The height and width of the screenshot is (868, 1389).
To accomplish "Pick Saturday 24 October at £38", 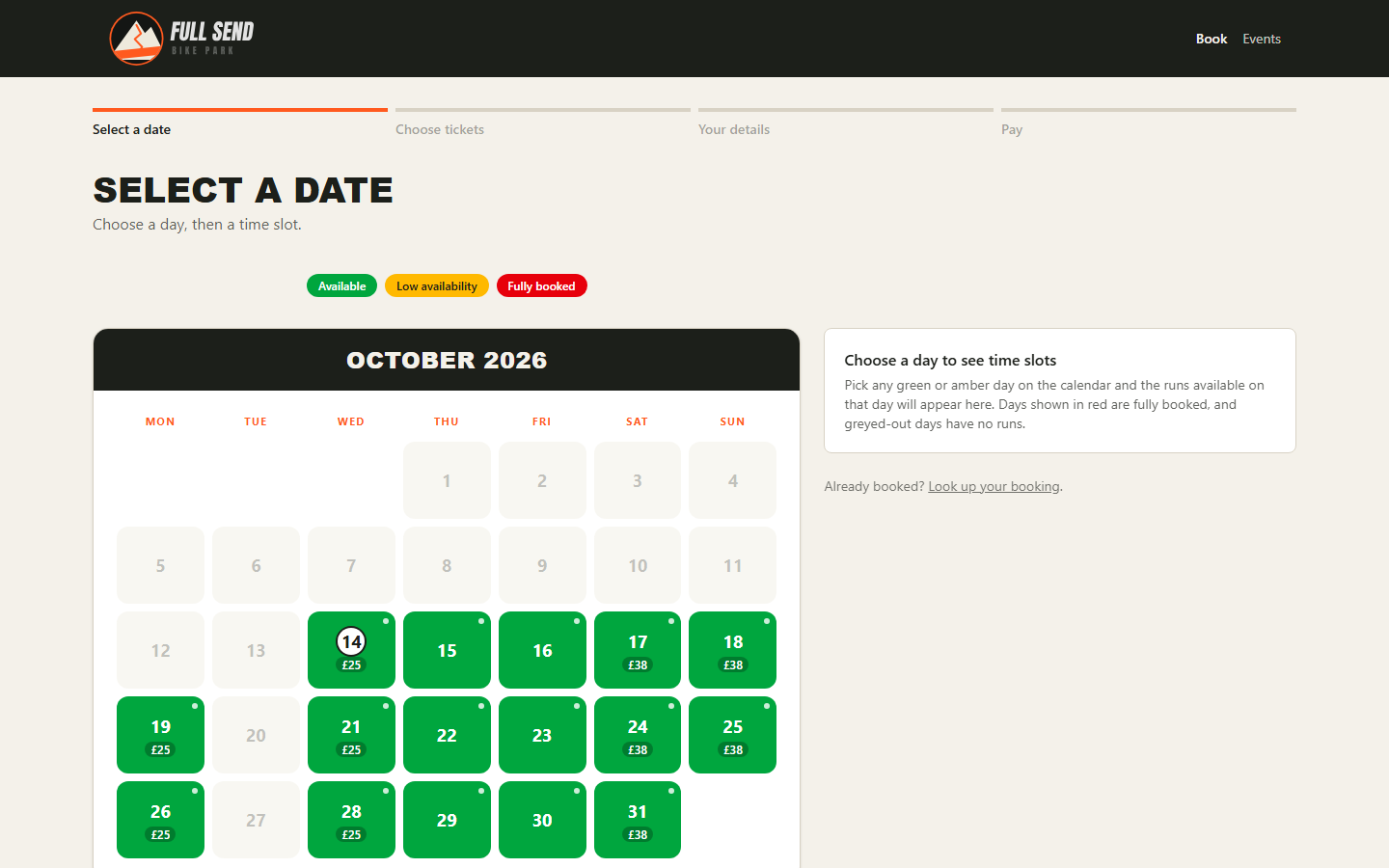I will tap(638, 735).
